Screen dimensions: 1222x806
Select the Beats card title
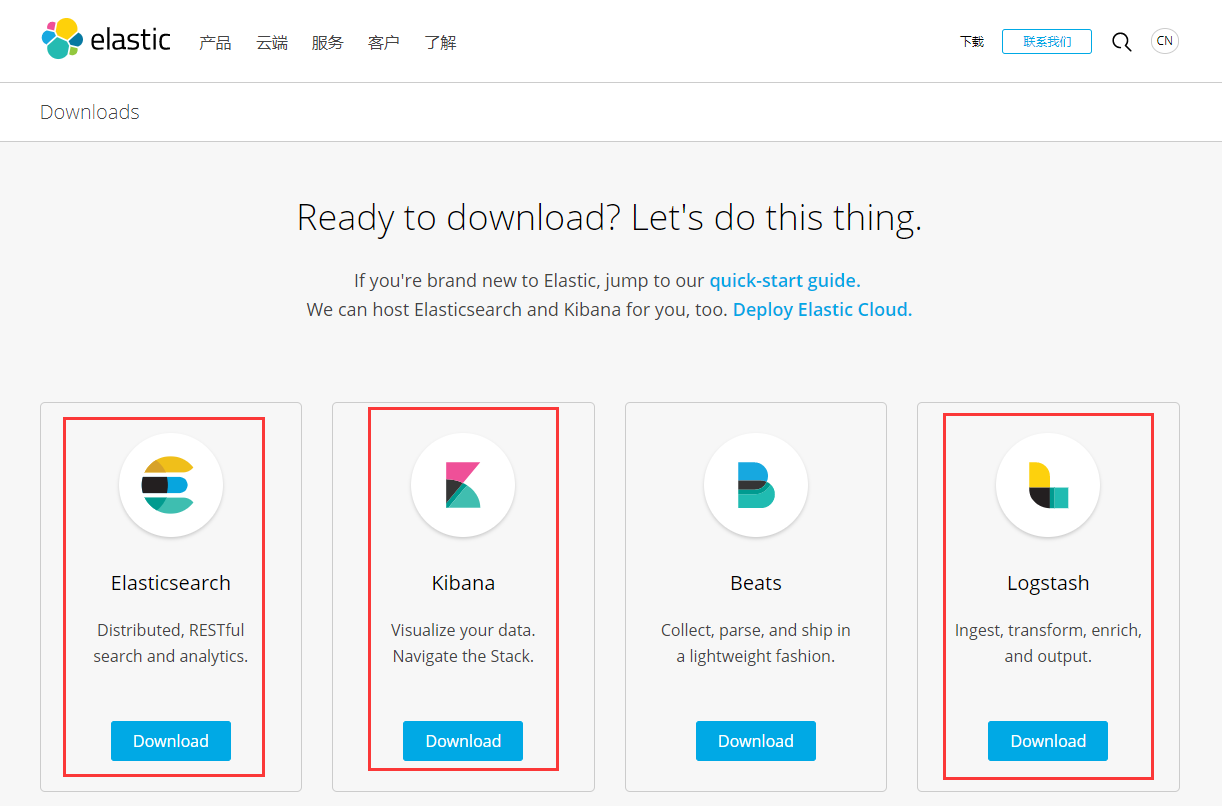point(756,583)
